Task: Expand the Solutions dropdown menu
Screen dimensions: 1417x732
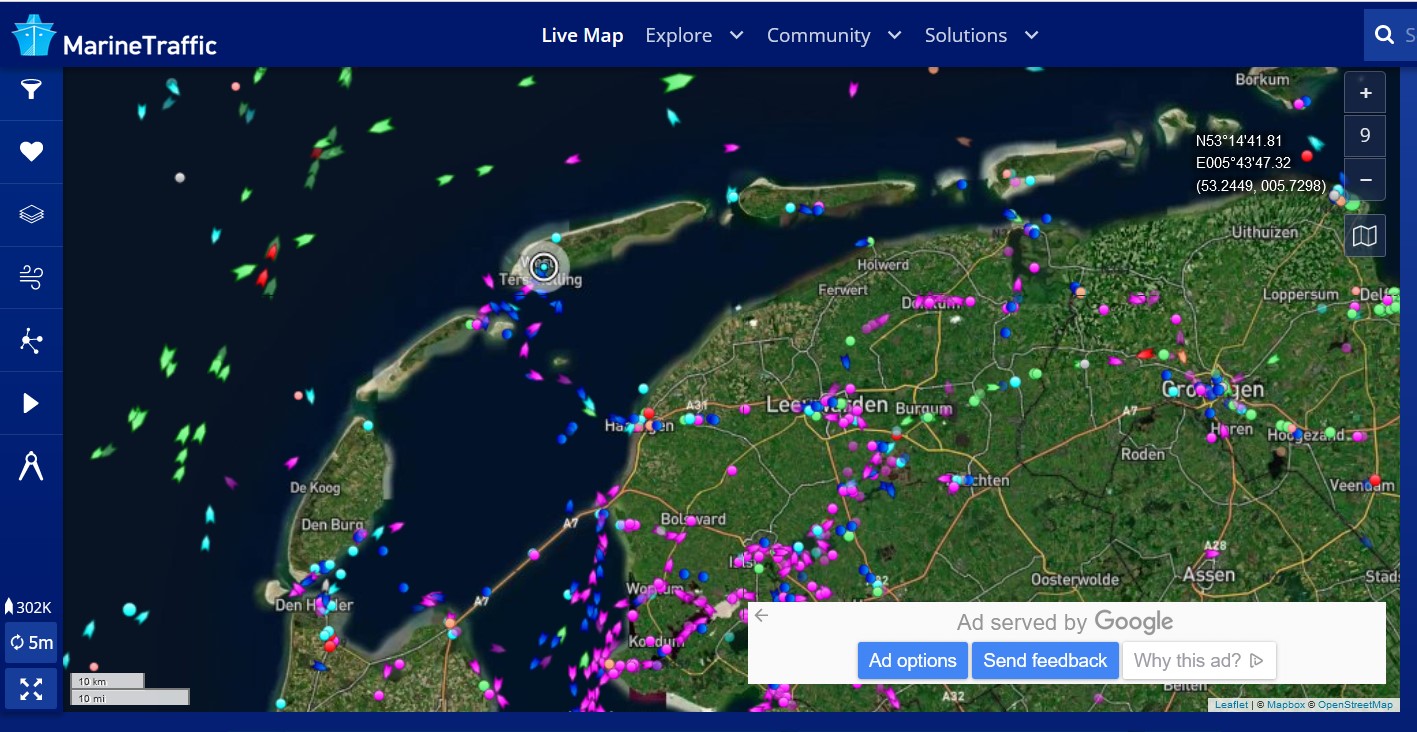Action: [x=981, y=35]
